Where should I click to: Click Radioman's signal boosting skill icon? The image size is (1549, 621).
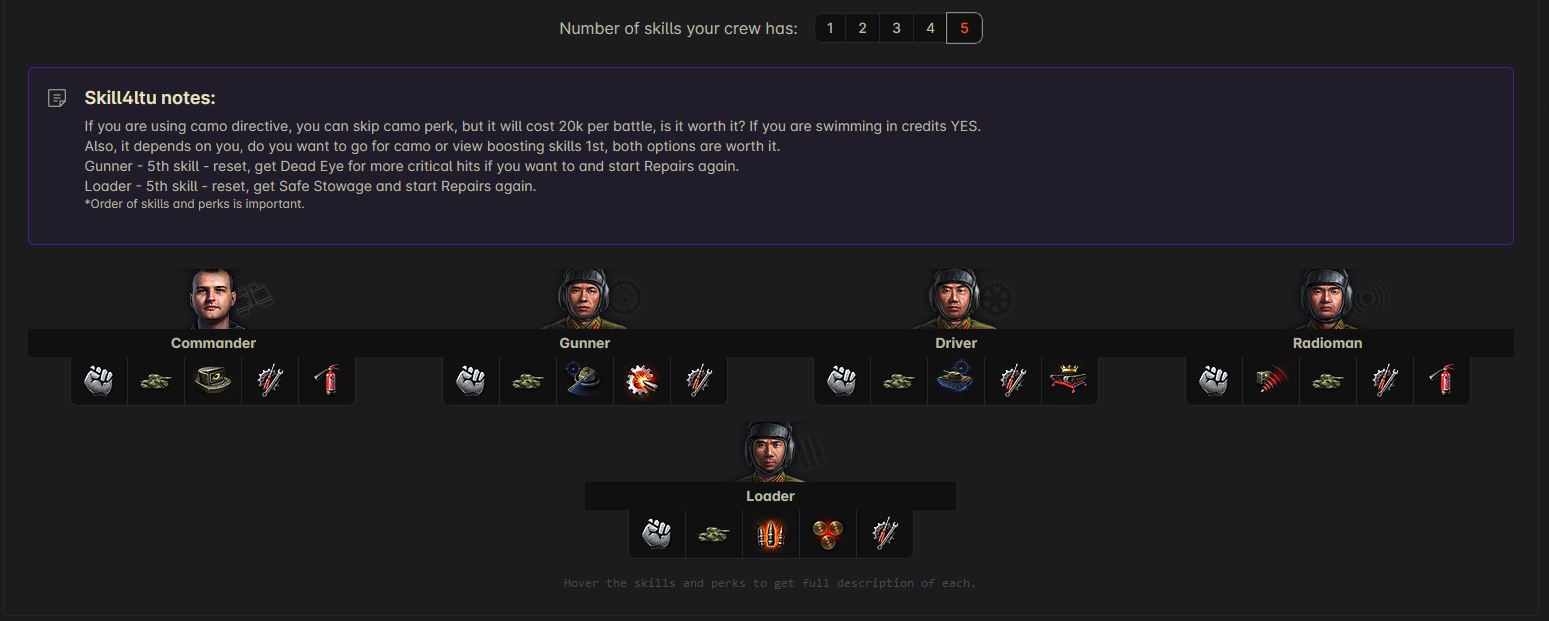click(1271, 380)
